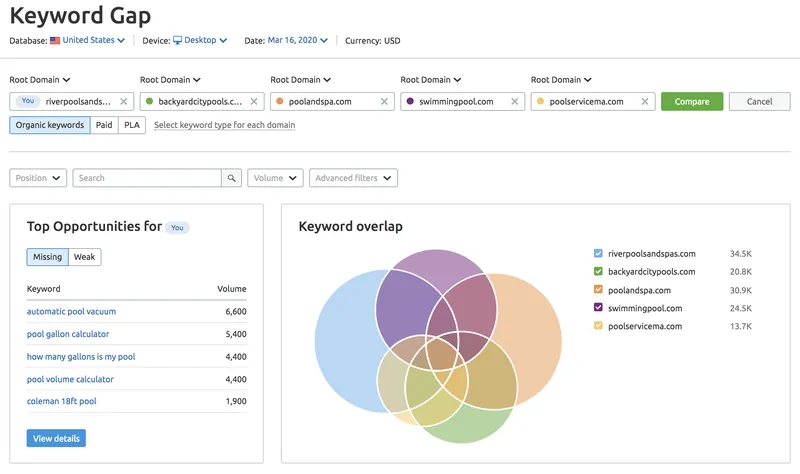Click the Desktop monitor device icon
The width and height of the screenshot is (800, 474).
coord(178,41)
